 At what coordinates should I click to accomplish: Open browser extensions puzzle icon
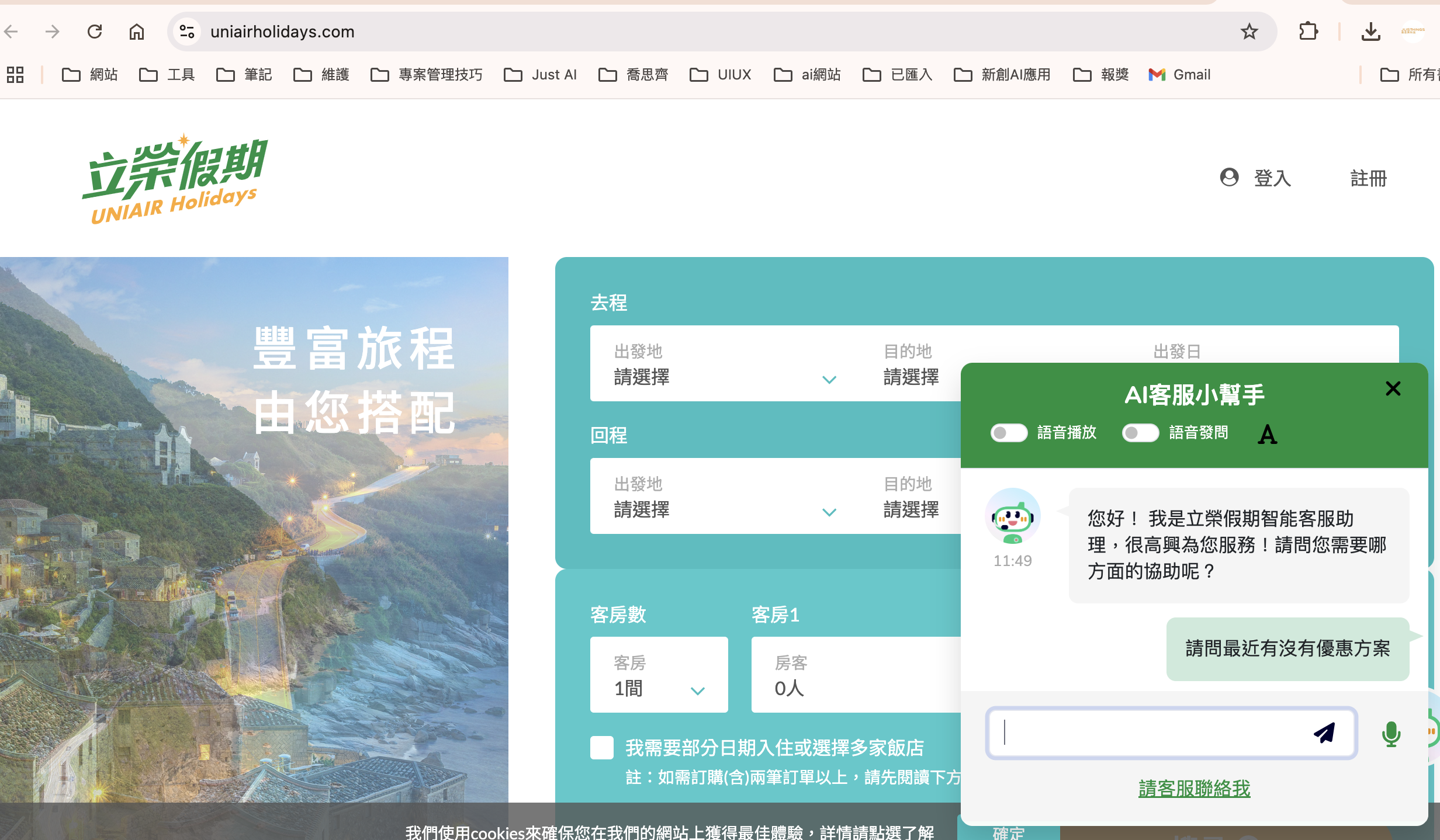point(1308,32)
